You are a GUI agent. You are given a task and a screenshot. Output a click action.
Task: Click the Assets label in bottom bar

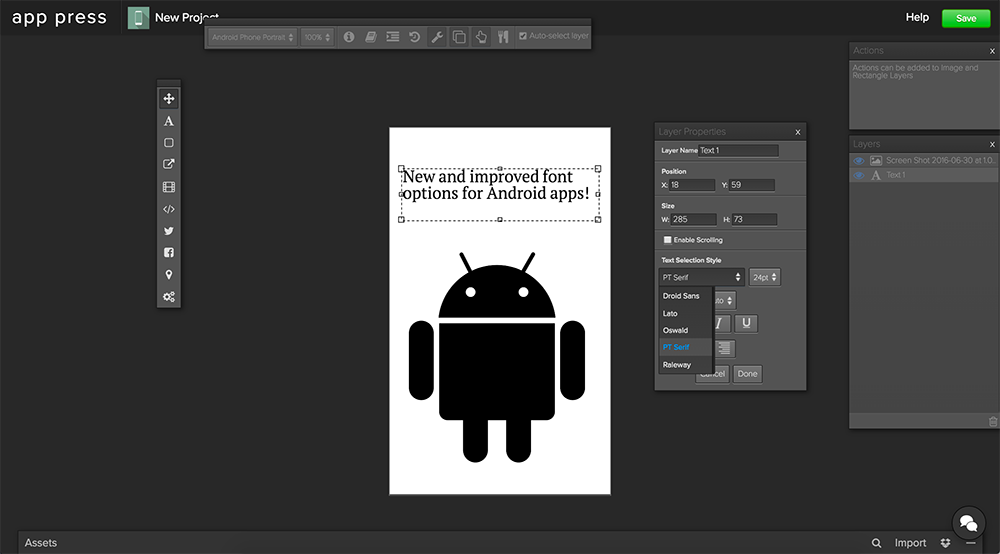pos(41,543)
